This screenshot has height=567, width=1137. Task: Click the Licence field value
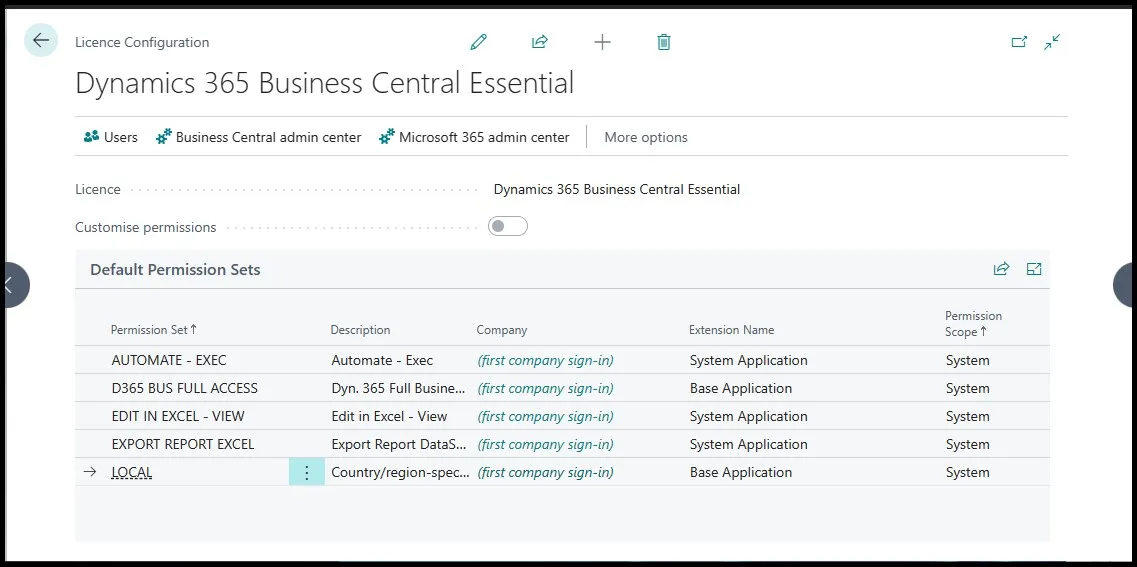pos(617,189)
